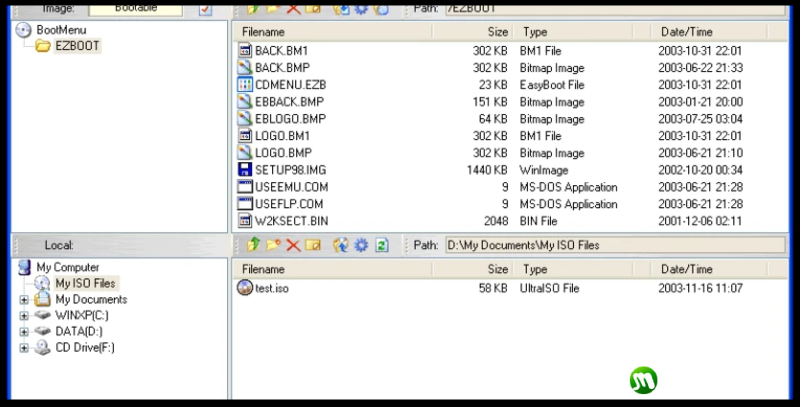Sort image files by Filename column header
Screen dimensions: 800x407
(x=333, y=32)
